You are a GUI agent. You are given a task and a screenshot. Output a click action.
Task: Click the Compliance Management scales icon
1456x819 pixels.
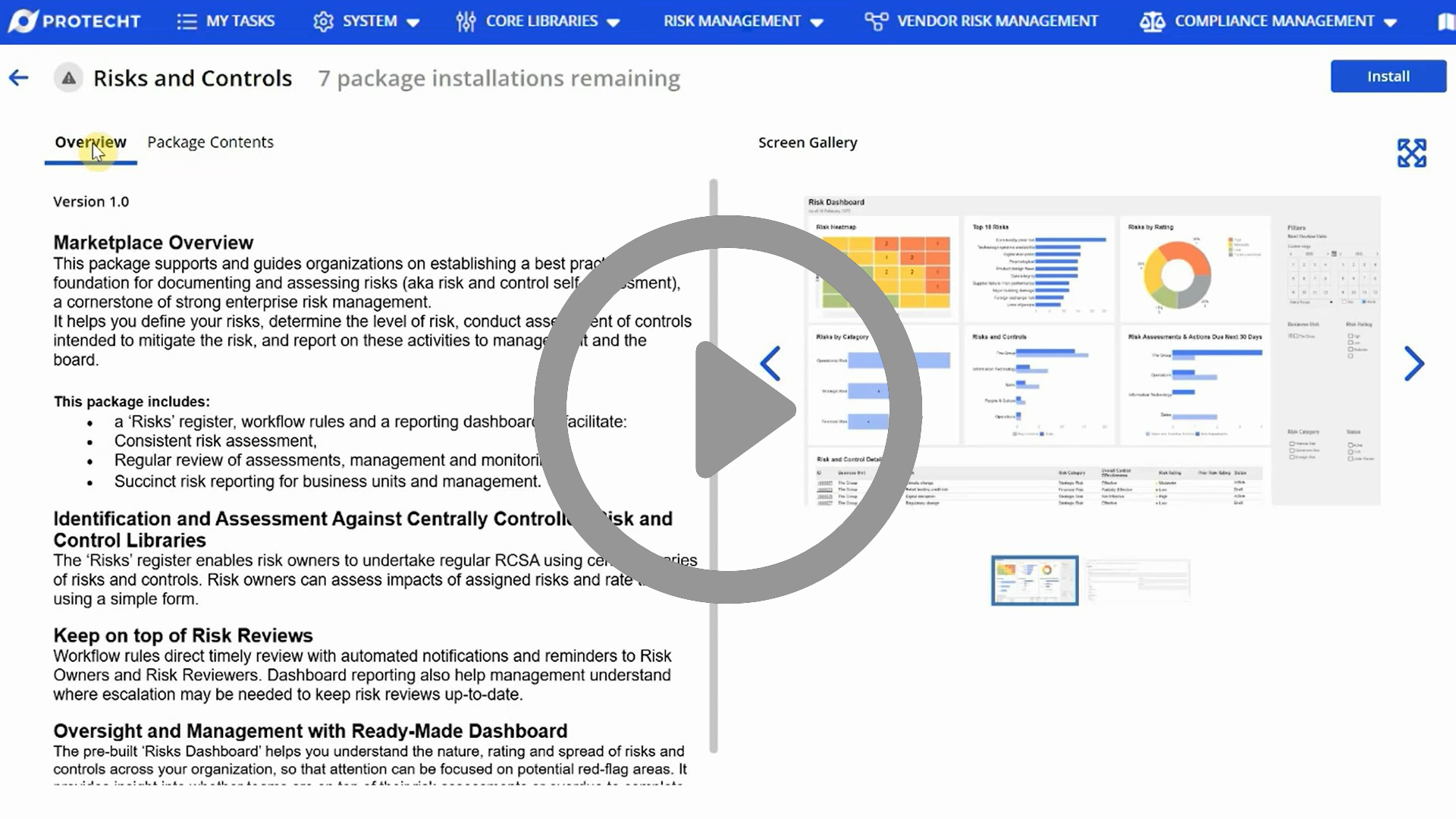[1152, 21]
